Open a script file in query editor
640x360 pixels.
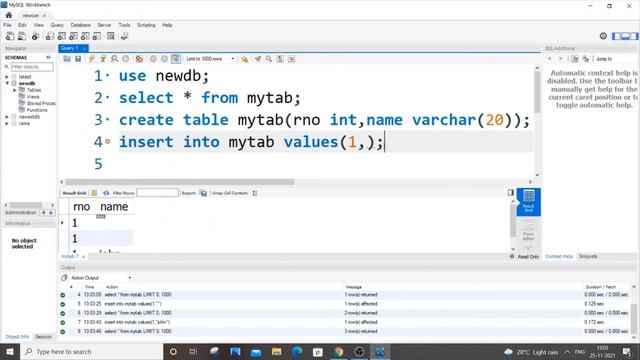click(67, 59)
